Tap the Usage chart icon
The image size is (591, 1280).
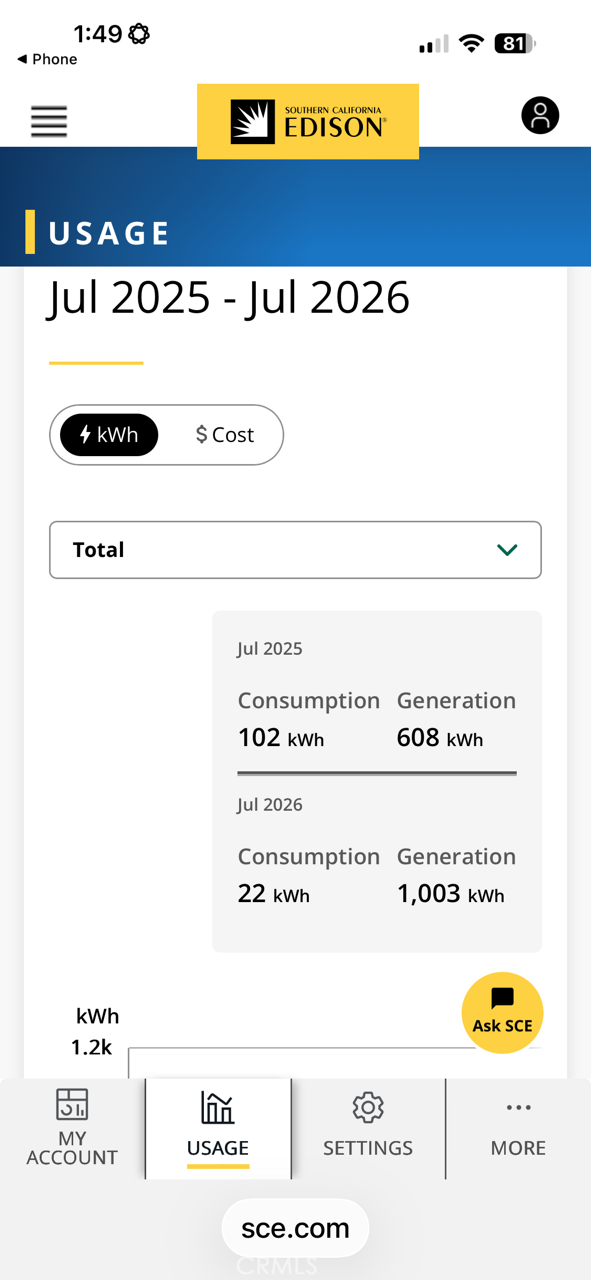pyautogui.click(x=218, y=1107)
